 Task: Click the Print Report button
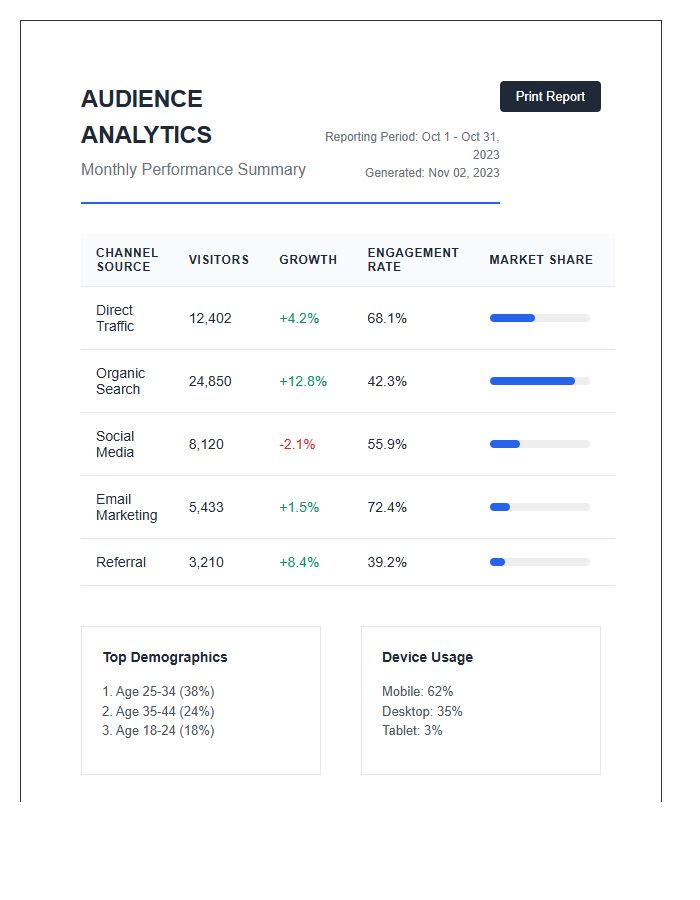pos(549,96)
